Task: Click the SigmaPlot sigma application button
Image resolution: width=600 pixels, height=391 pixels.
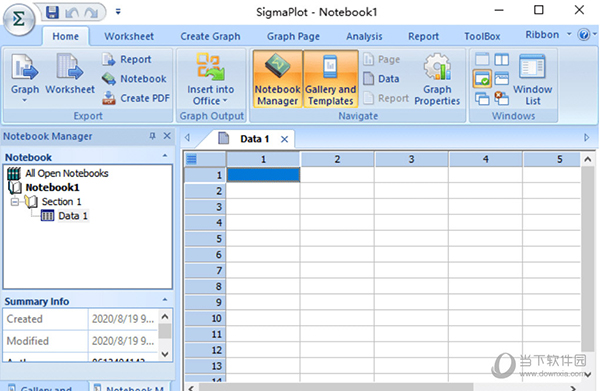Action: 19,19
